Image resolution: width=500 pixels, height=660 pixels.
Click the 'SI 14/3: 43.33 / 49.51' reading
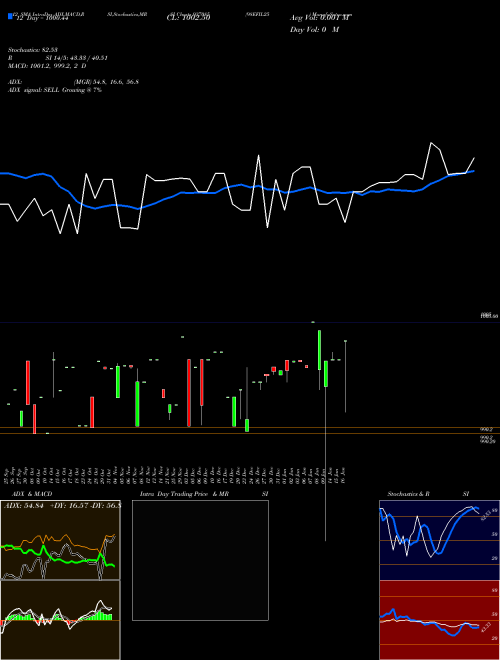coord(77,58)
